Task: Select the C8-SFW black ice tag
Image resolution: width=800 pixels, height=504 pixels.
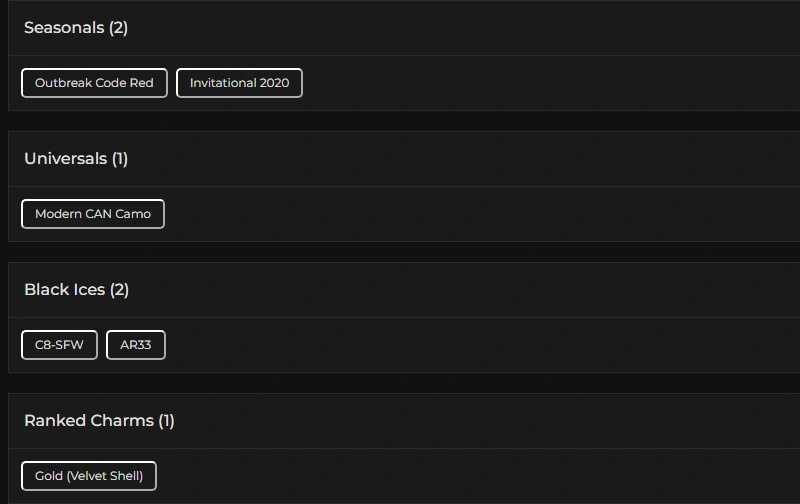Action: [59, 345]
